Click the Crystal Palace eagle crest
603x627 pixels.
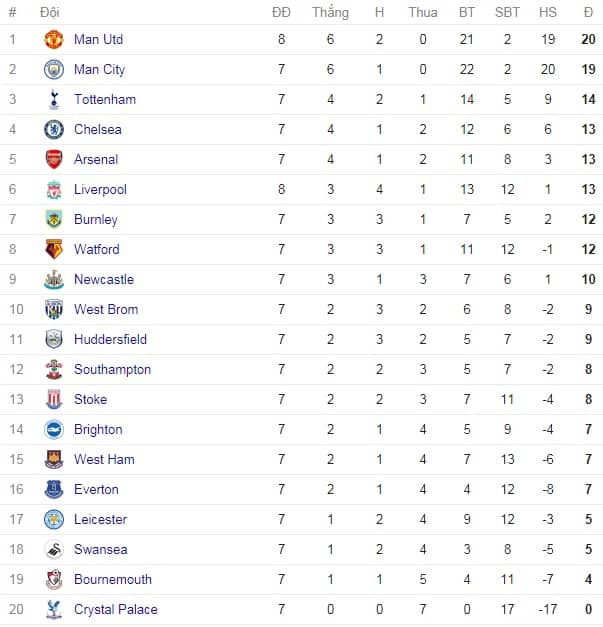click(x=54, y=609)
